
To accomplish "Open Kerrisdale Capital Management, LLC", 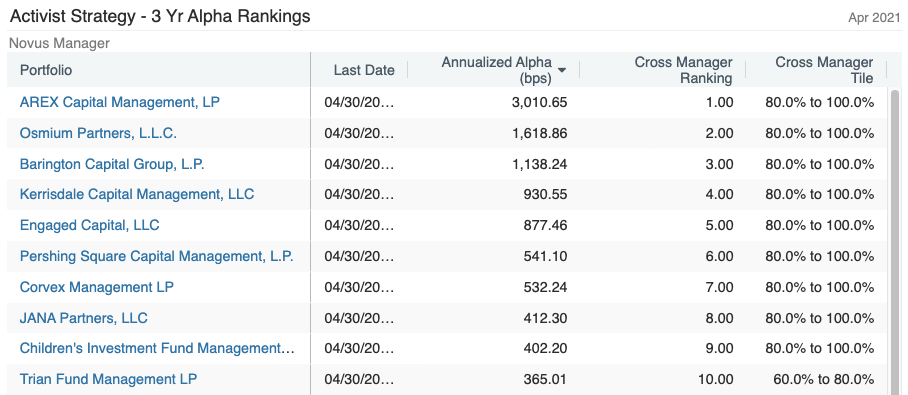I will click(137, 194).
